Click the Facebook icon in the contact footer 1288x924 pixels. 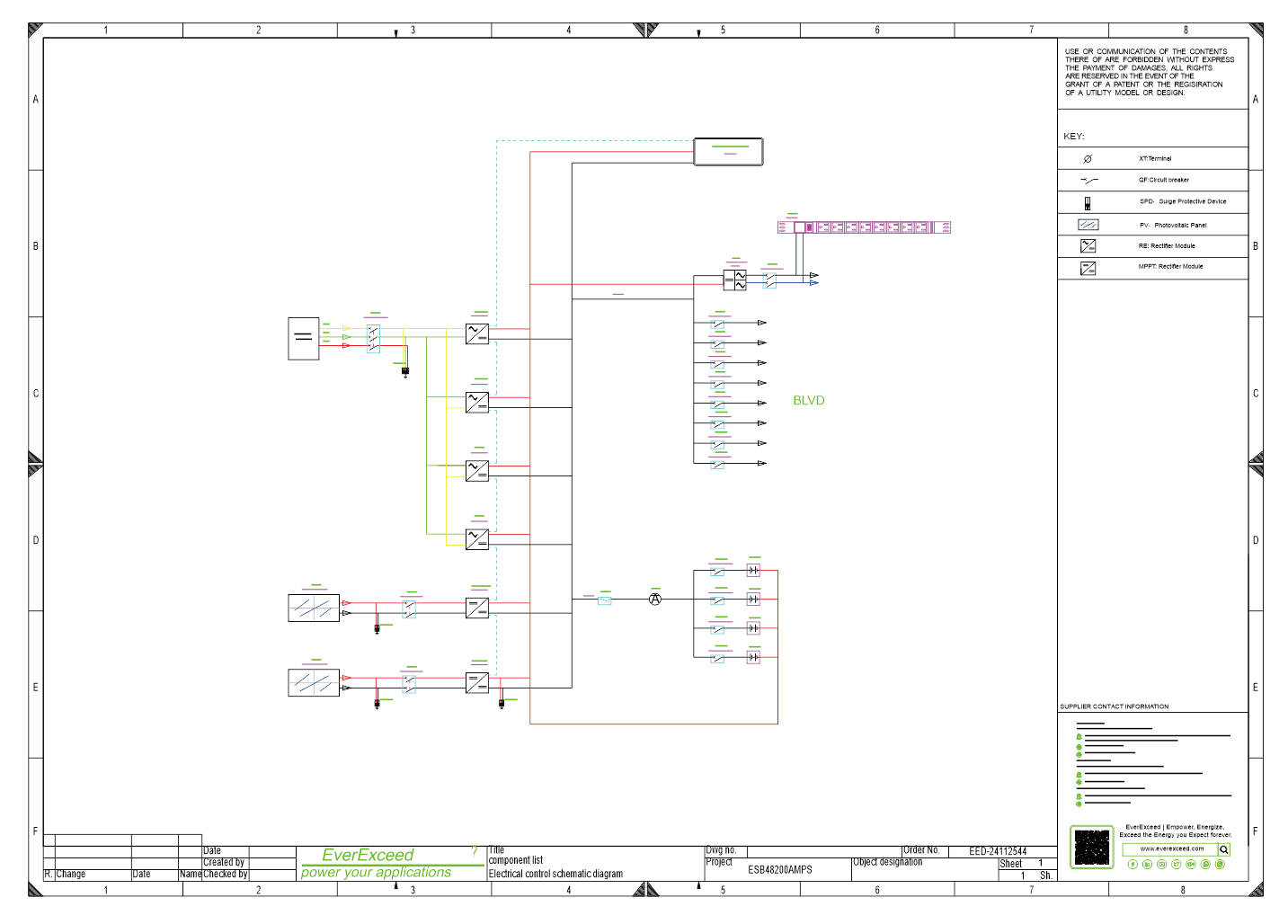(x=1133, y=865)
